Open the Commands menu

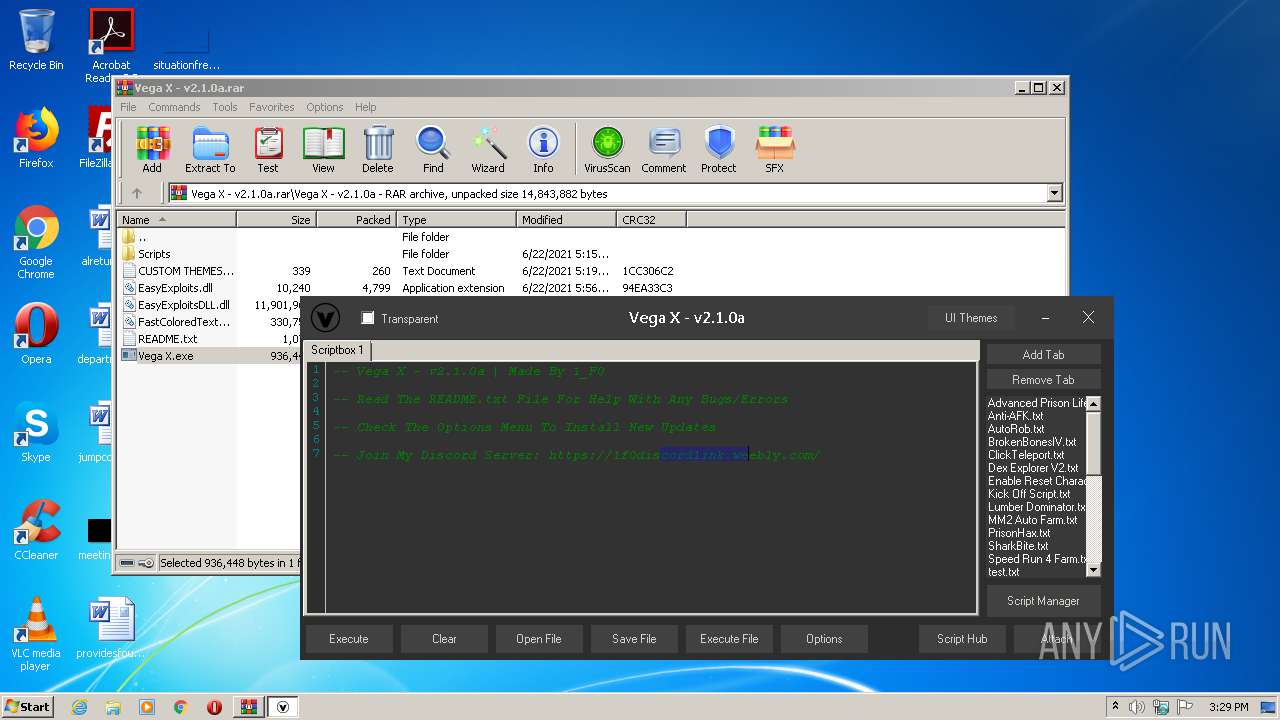pyautogui.click(x=174, y=107)
